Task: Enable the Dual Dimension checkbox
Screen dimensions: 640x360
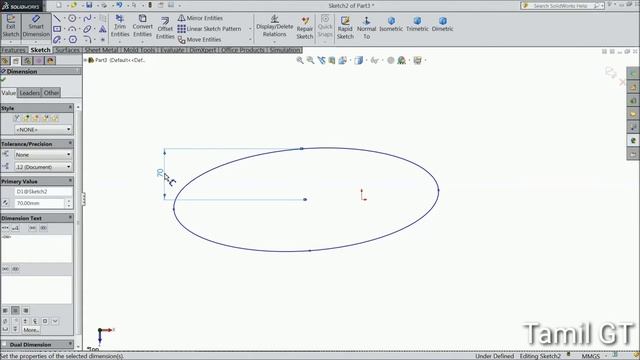Action: click(4, 344)
